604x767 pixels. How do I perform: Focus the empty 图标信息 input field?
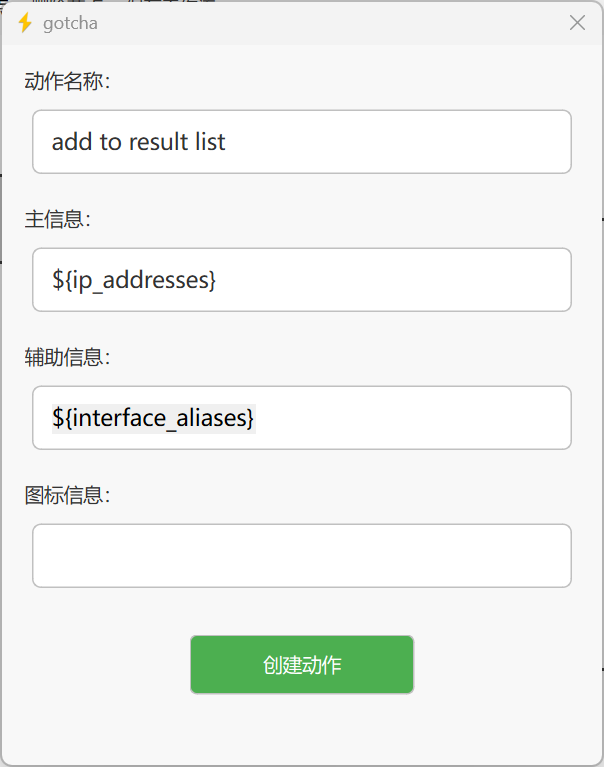coord(302,556)
